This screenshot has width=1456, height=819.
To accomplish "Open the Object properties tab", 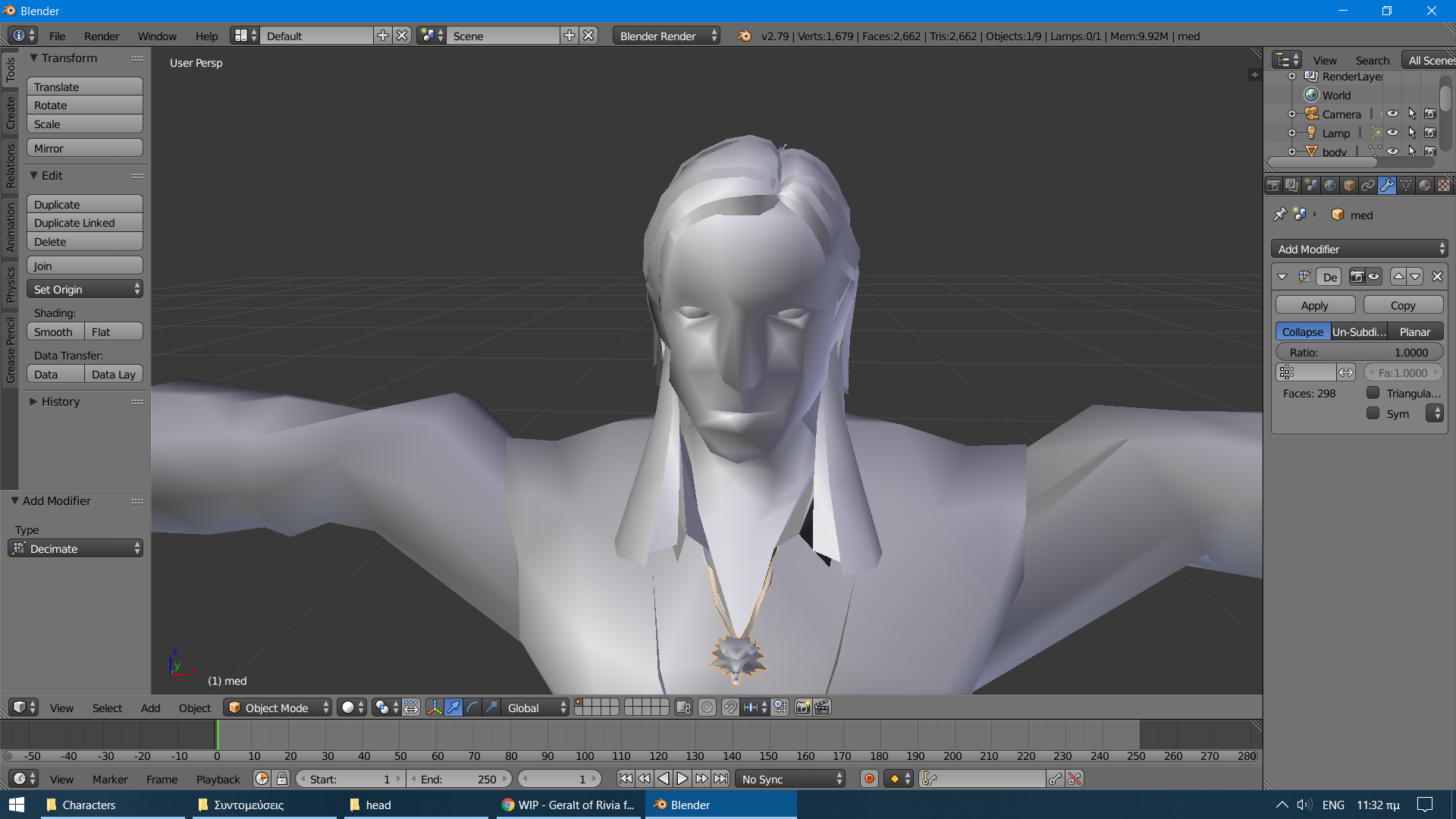I will (x=1349, y=186).
